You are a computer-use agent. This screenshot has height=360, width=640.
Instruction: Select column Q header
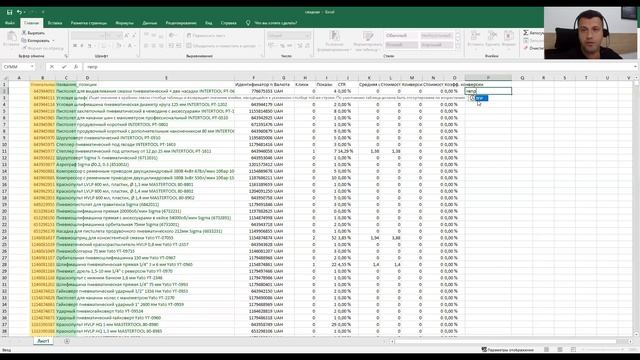[522, 78]
